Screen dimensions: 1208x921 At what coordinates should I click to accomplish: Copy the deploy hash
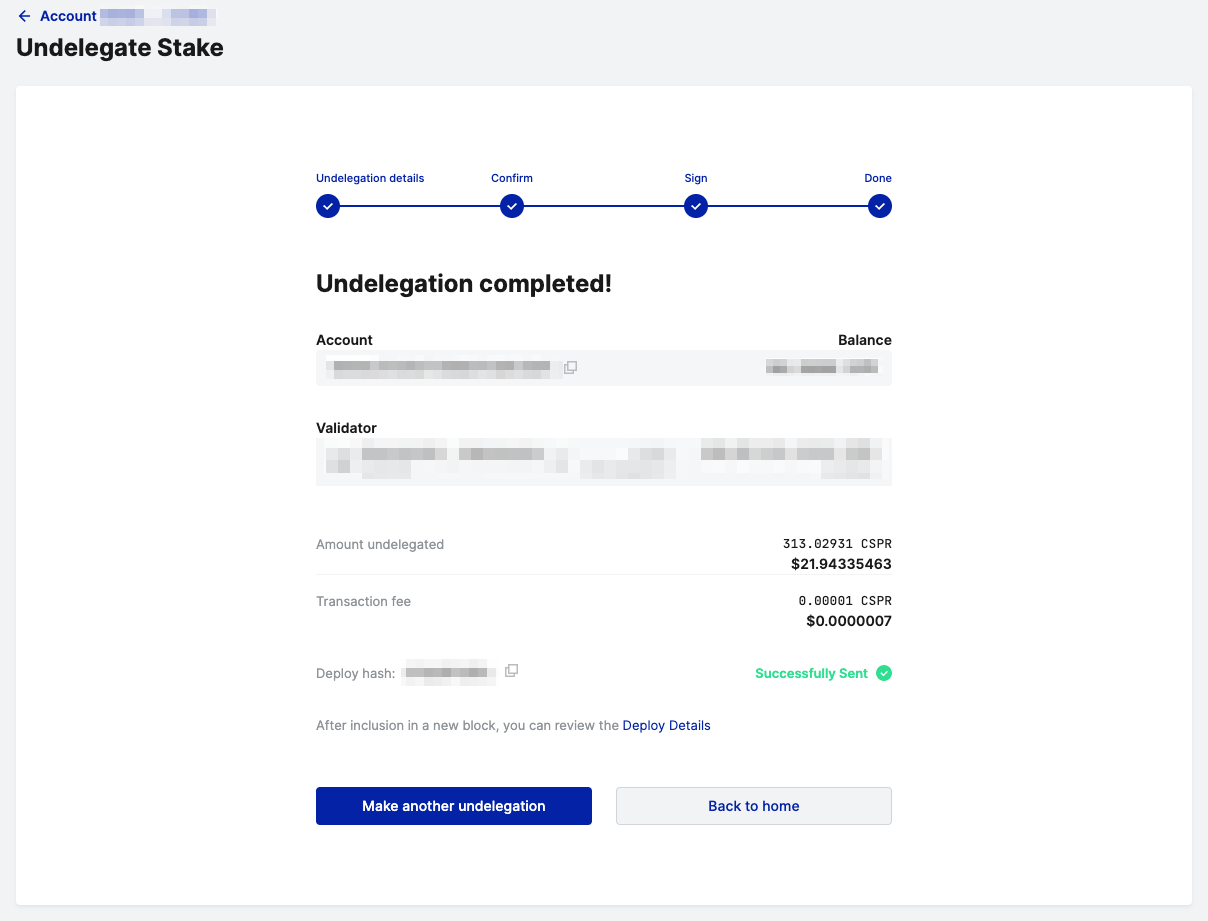(x=511, y=671)
